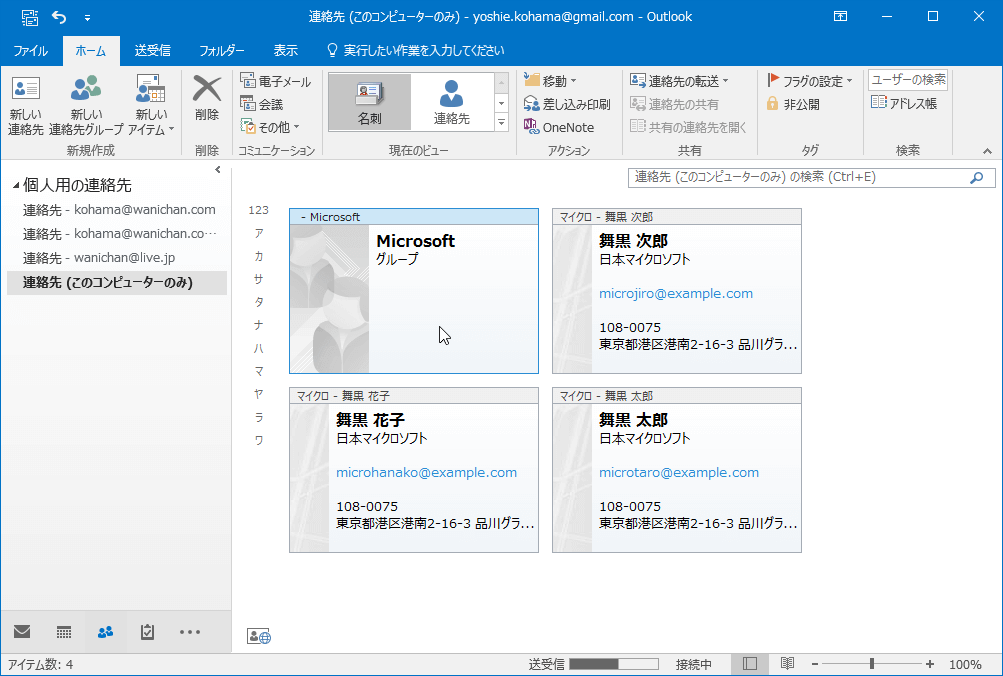
Task: Select the ホーム ribbon tab
Action: (91, 51)
